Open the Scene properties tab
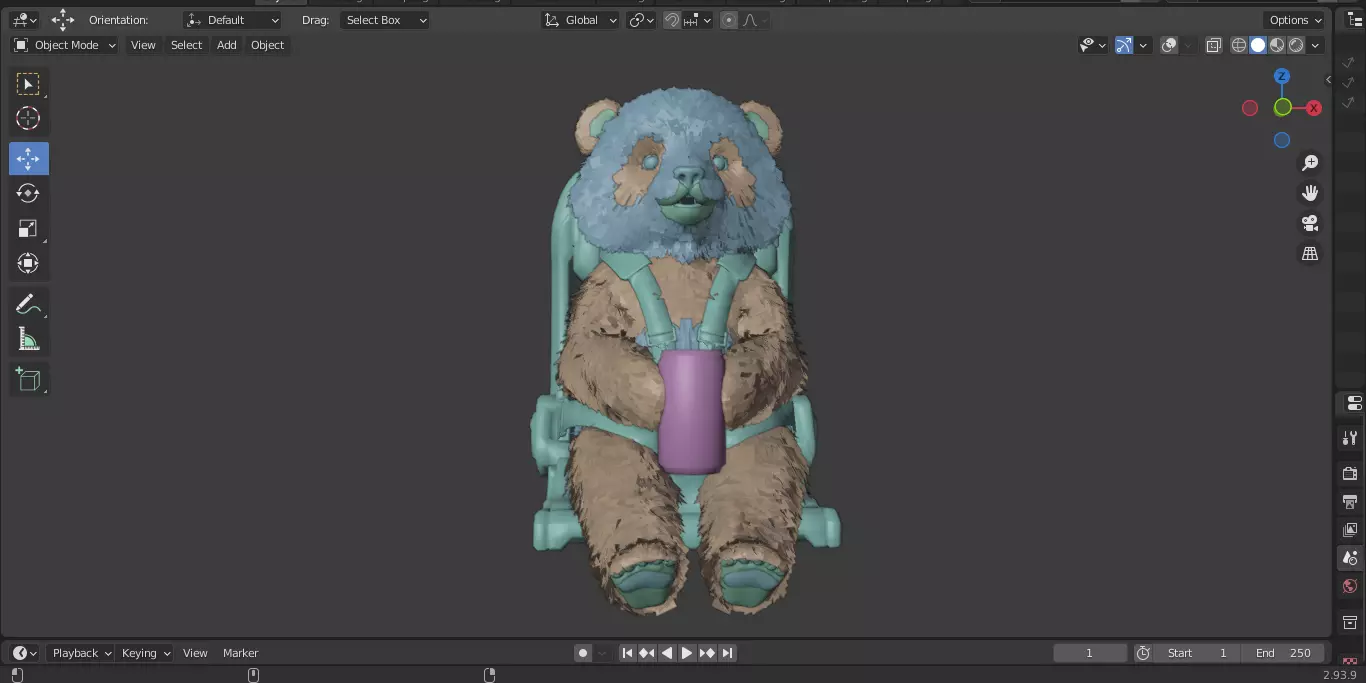This screenshot has height=683, width=1366. 1350,558
